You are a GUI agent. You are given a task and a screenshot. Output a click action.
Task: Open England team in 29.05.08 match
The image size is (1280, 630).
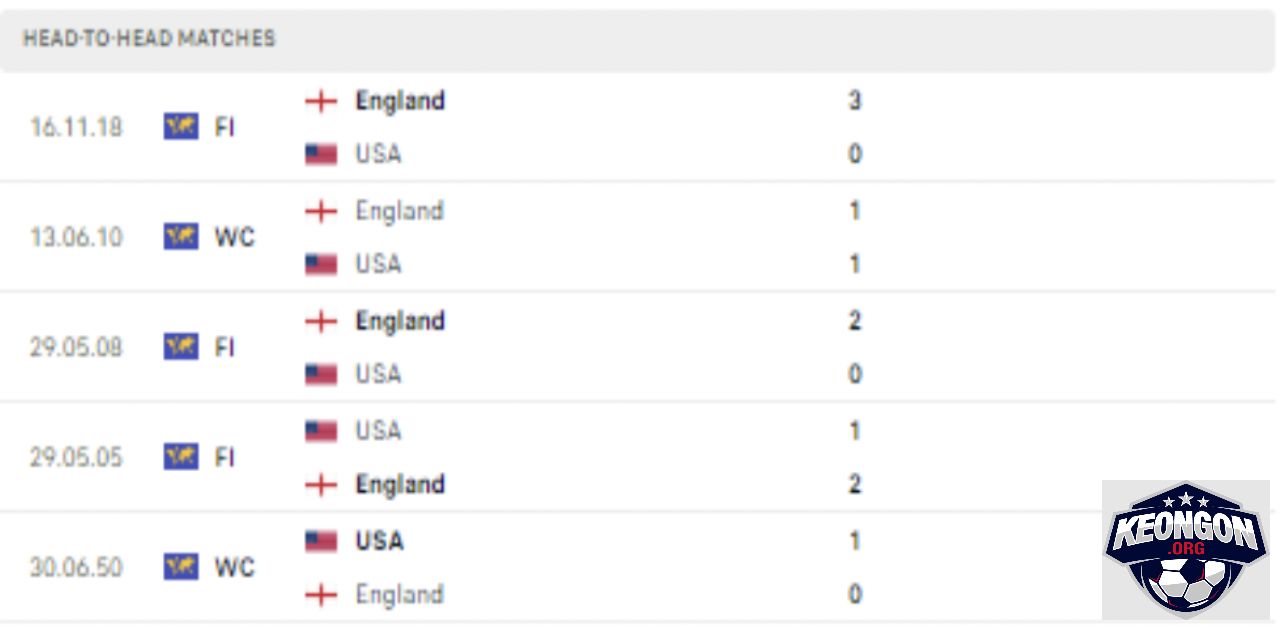pyautogui.click(x=400, y=321)
